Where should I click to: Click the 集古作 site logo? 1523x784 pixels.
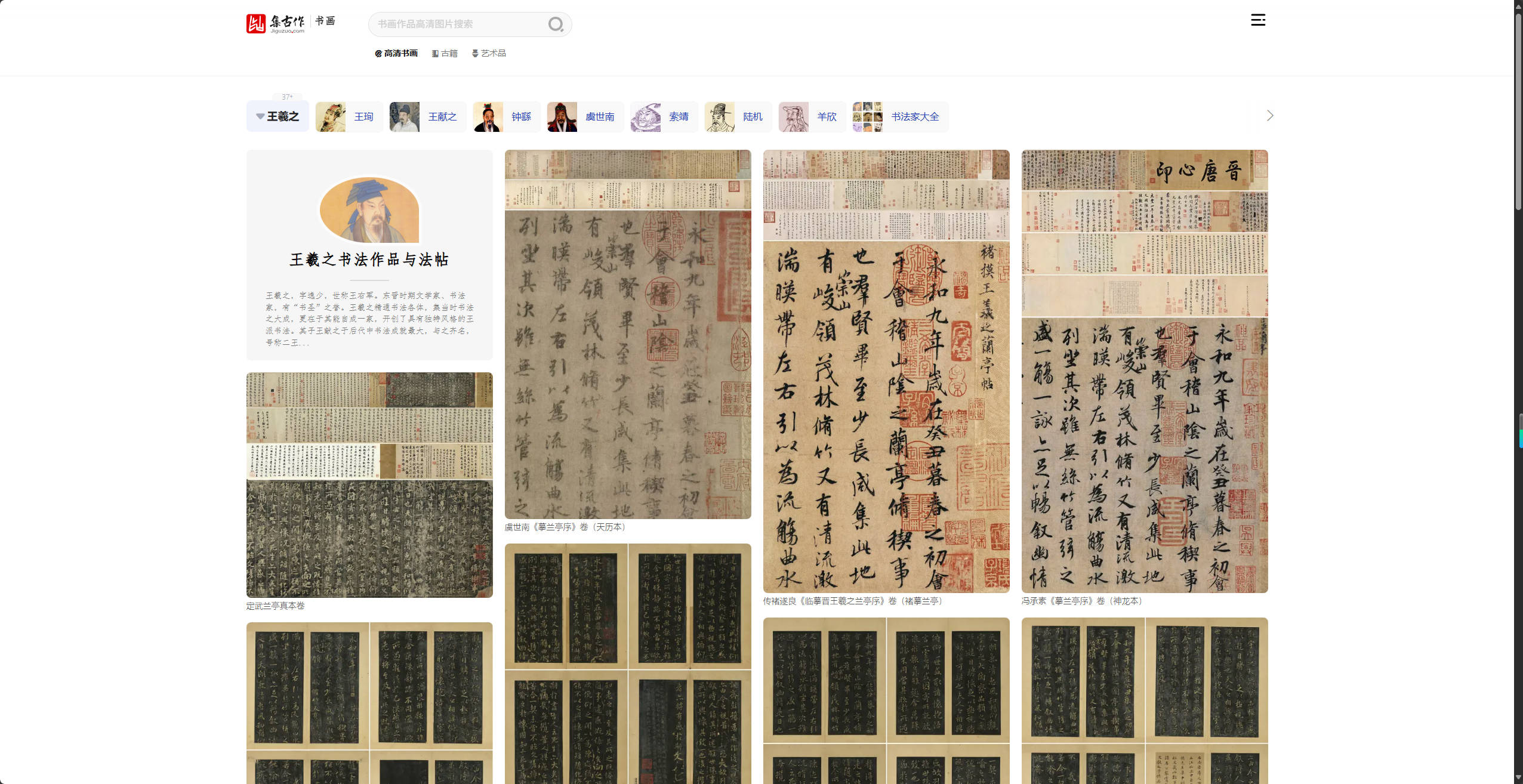(x=275, y=24)
